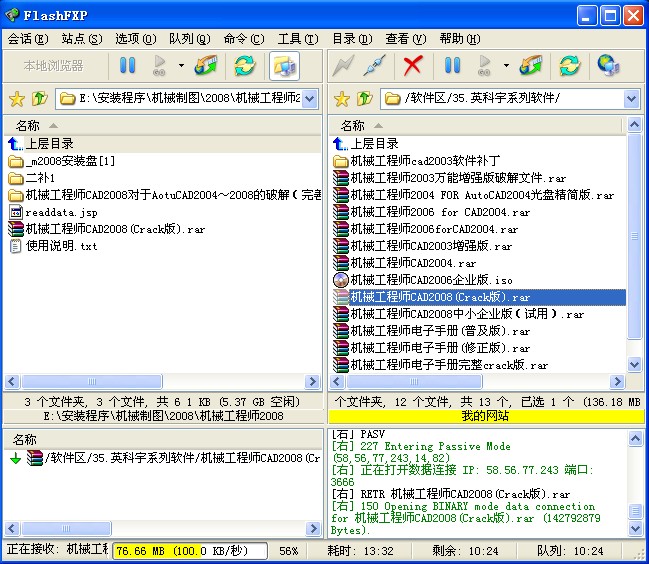This screenshot has width=649, height=564.
Task: Click the 本地浏览器 toolbar label
Action: (53, 65)
